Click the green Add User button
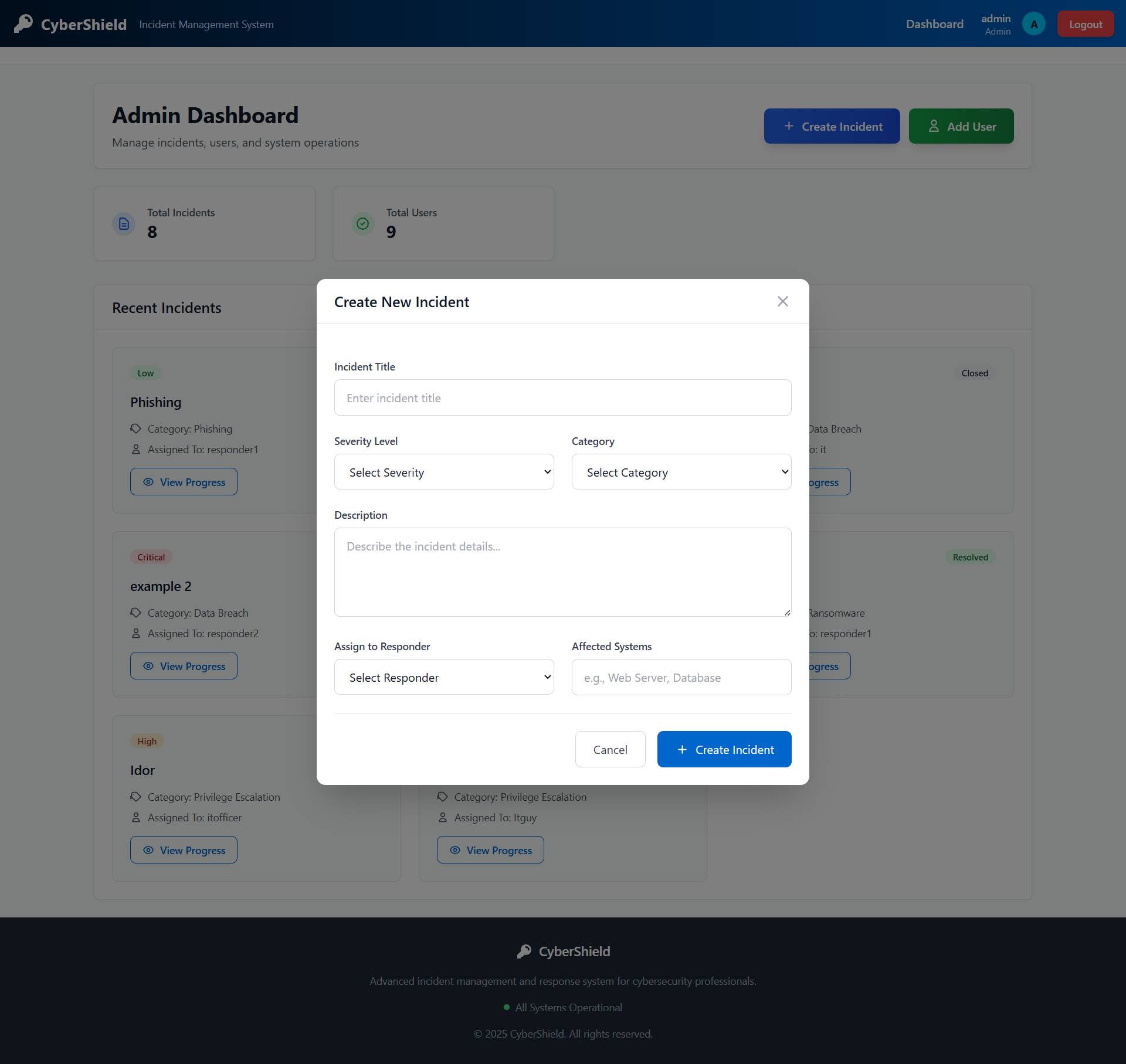The height and width of the screenshot is (1064, 1126). (x=961, y=126)
